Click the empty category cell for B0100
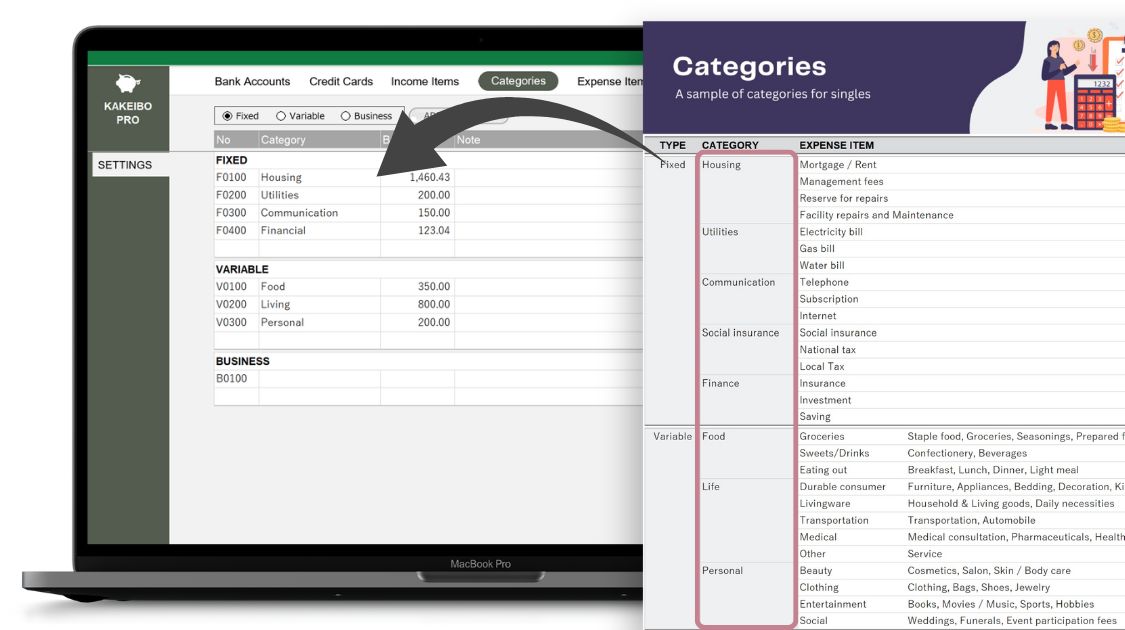The image size is (1125, 630). click(x=318, y=379)
